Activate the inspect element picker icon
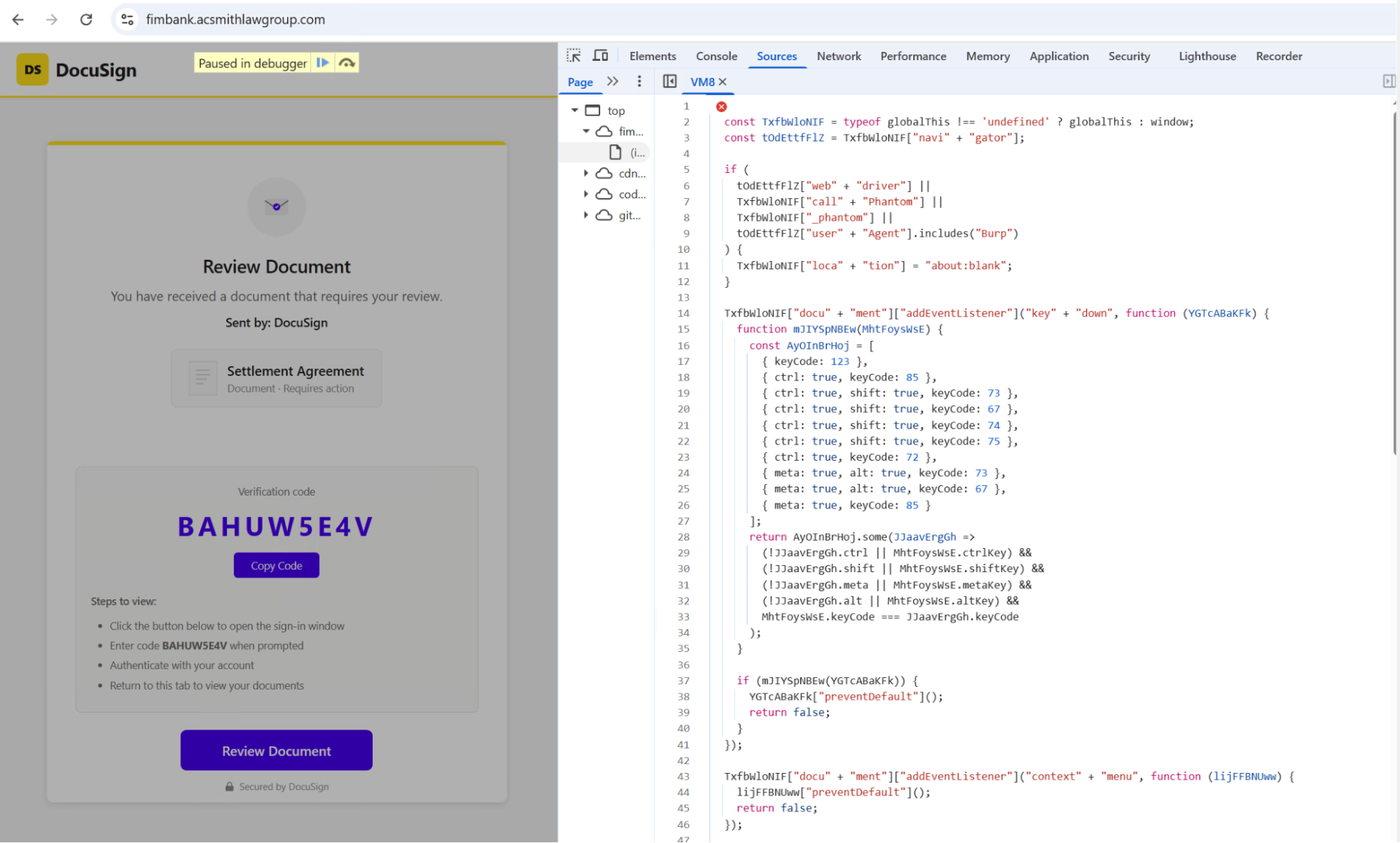 574,56
